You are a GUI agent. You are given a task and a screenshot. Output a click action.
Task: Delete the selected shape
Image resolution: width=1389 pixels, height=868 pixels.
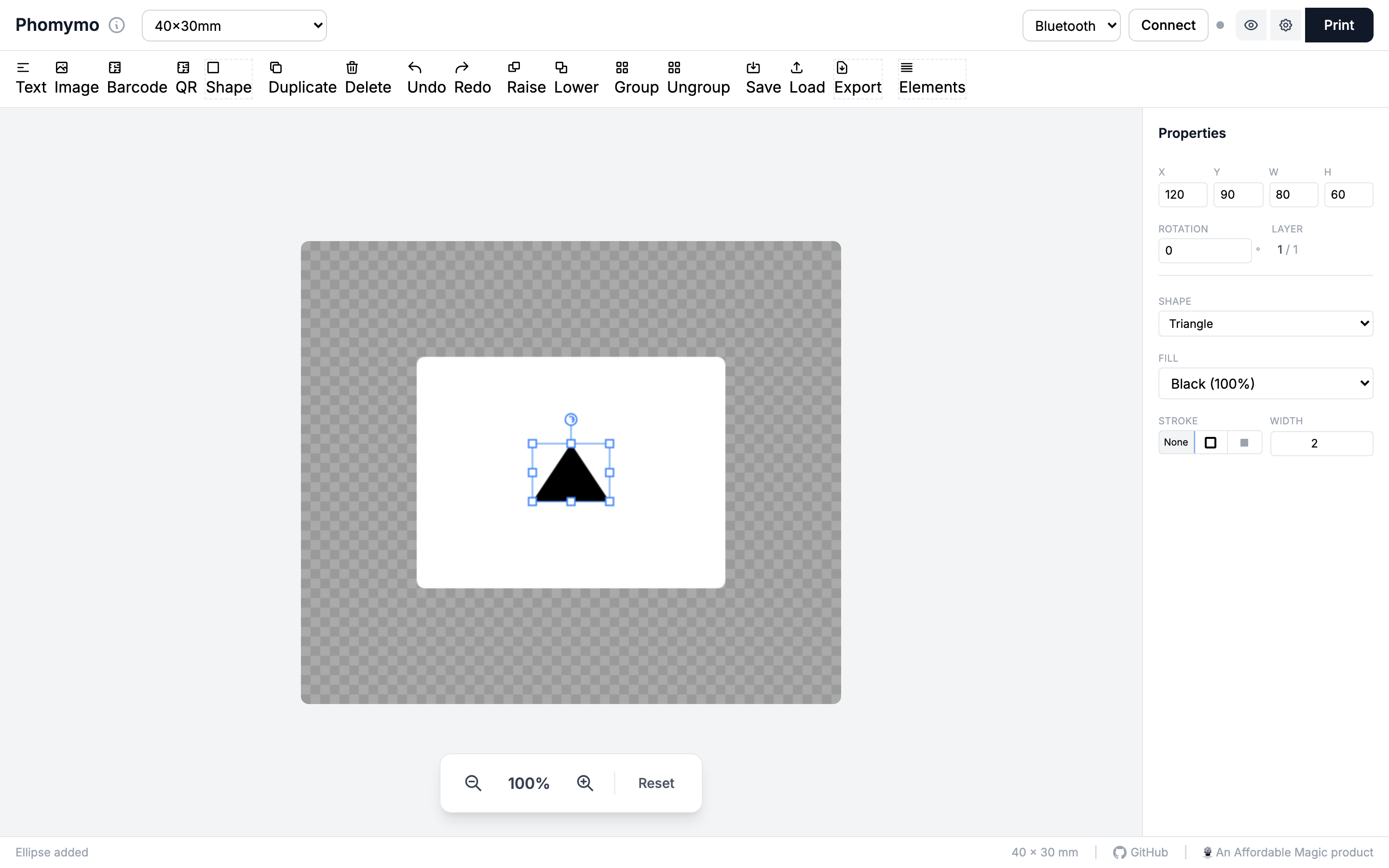point(368,79)
